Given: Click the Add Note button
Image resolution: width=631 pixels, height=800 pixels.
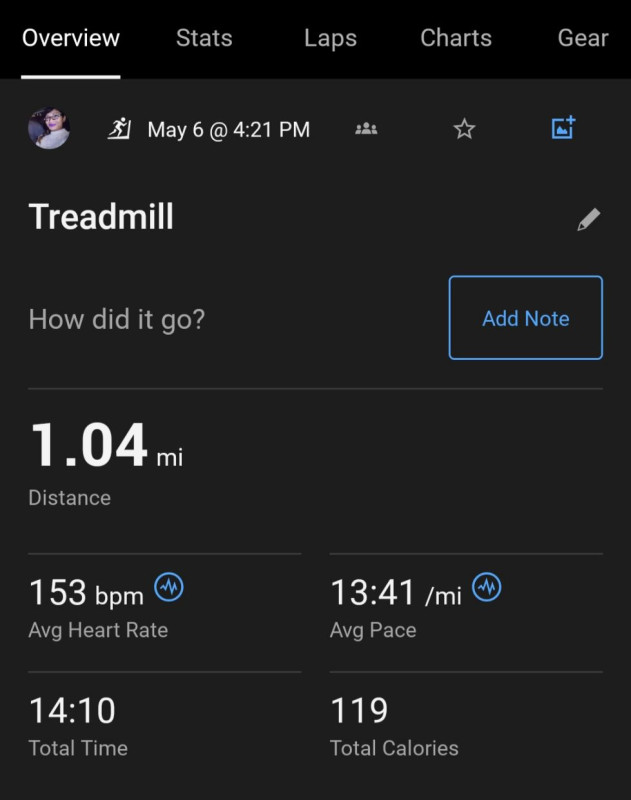Looking at the screenshot, I should (x=525, y=318).
